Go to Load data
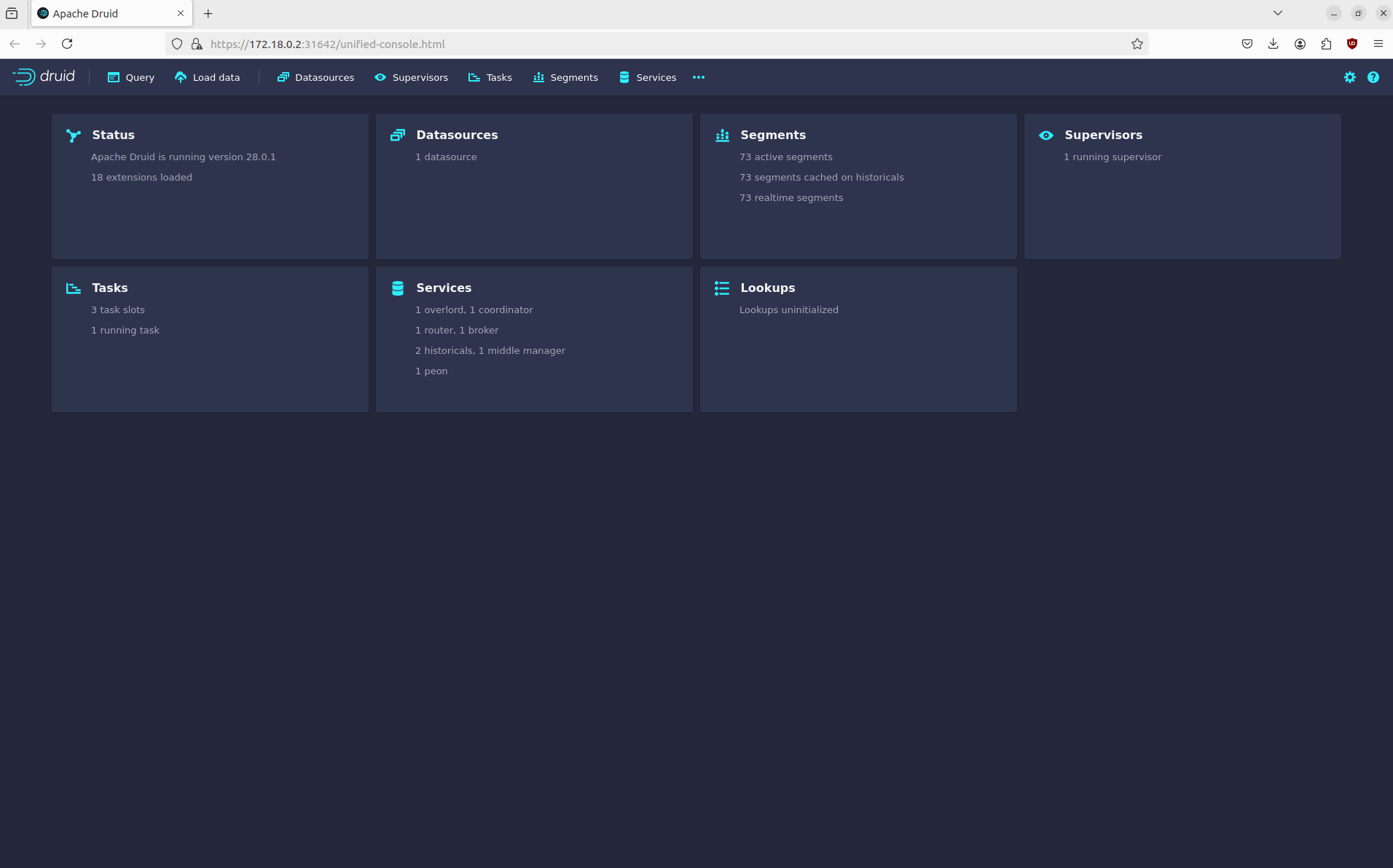This screenshot has width=1393, height=868. (x=208, y=77)
